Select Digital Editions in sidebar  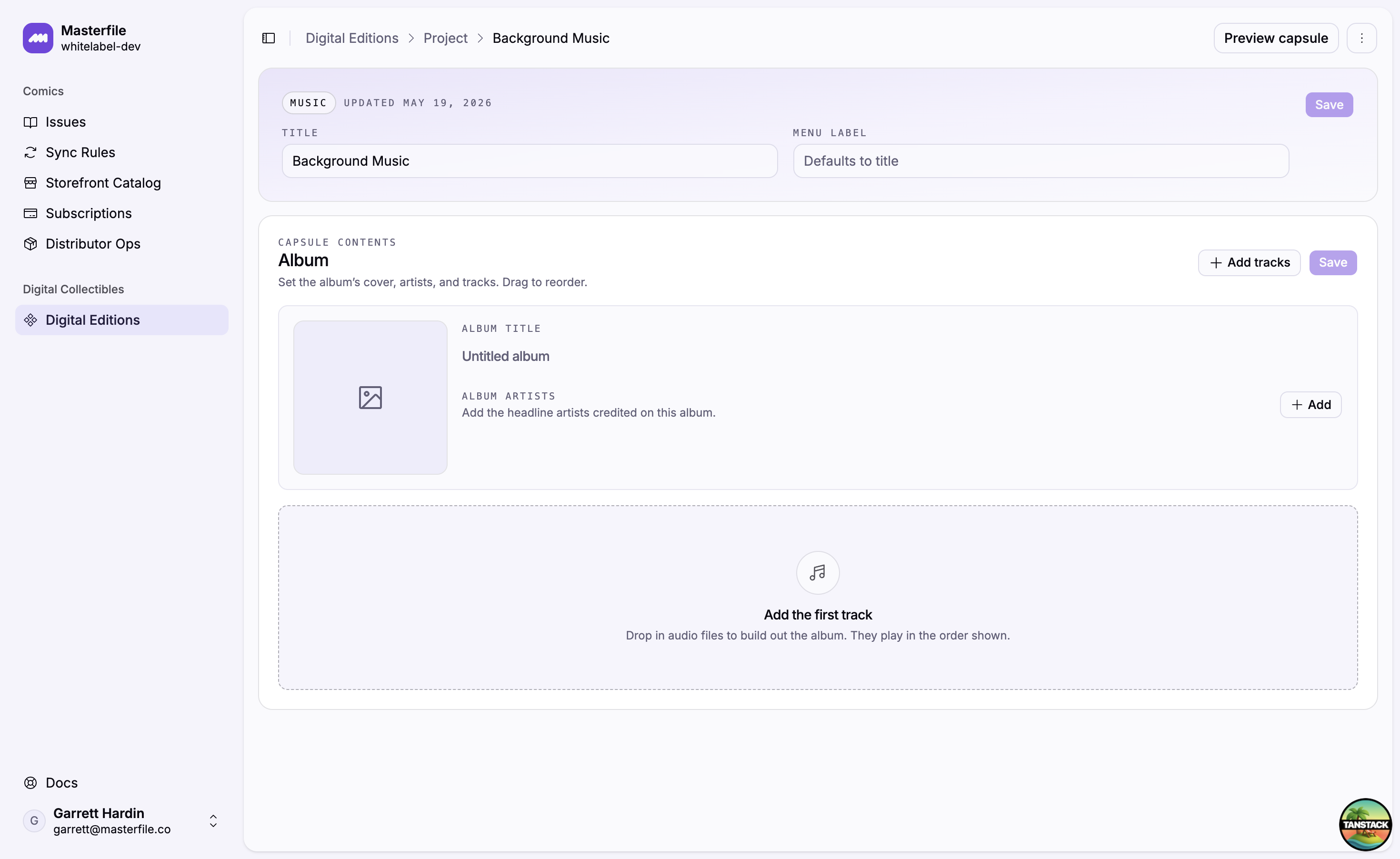point(121,320)
